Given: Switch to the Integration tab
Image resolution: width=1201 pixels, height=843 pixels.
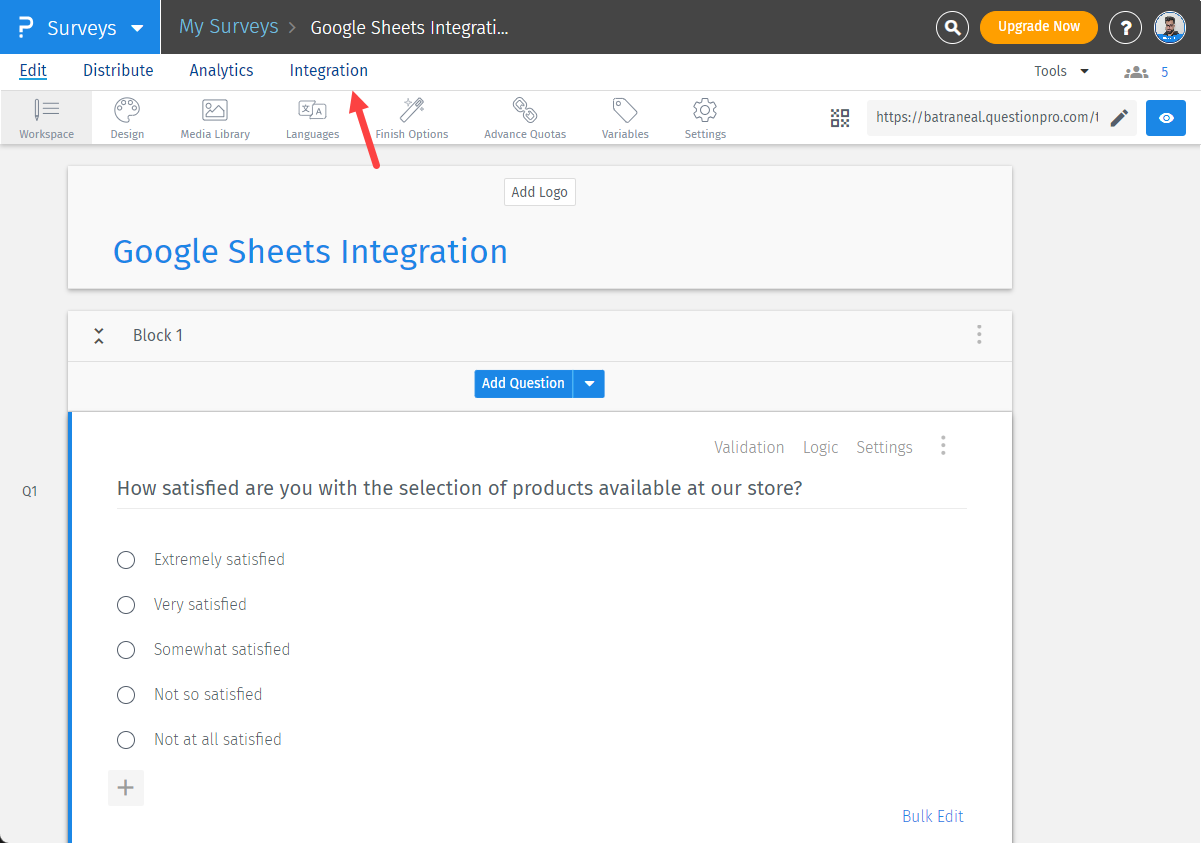Looking at the screenshot, I should (x=328, y=71).
